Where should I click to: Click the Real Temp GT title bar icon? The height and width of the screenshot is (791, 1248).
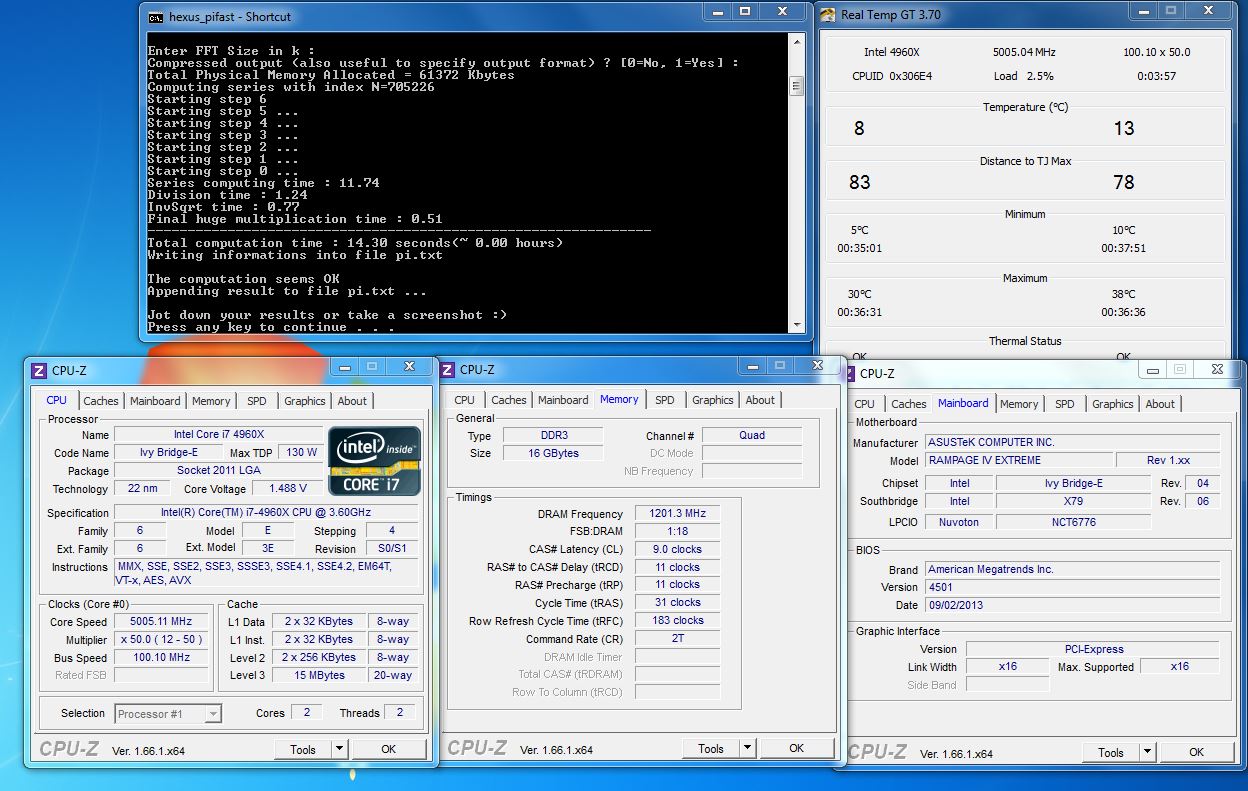[828, 15]
